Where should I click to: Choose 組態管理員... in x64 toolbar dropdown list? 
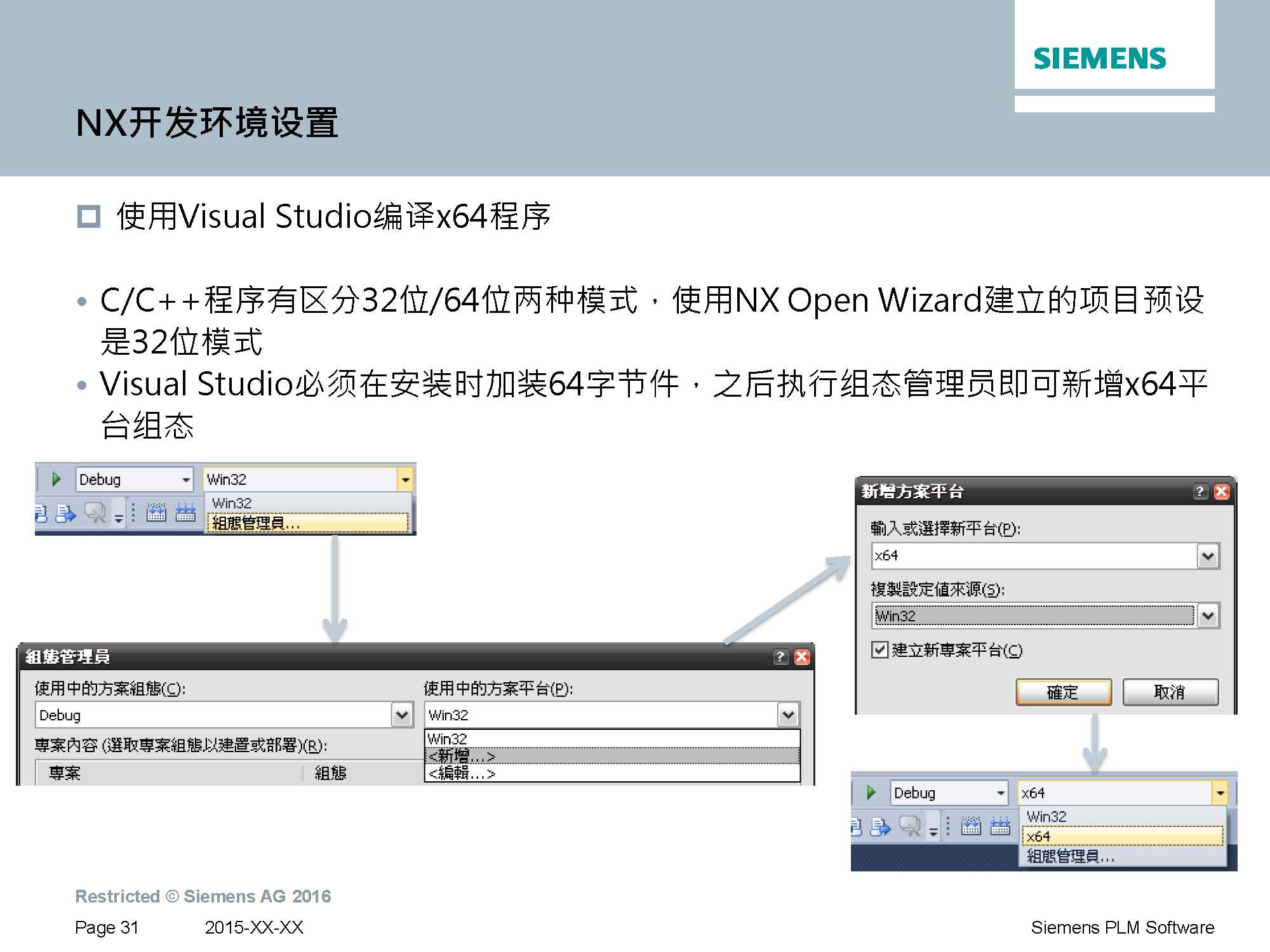pos(1123,856)
